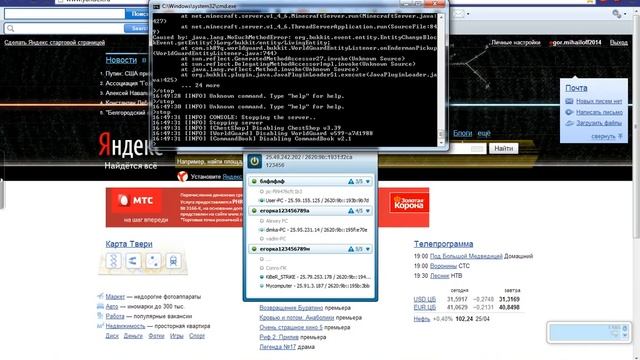Open егорка123456789м network dropdown arrow
This screenshot has width=640, height=360.
(368, 249)
